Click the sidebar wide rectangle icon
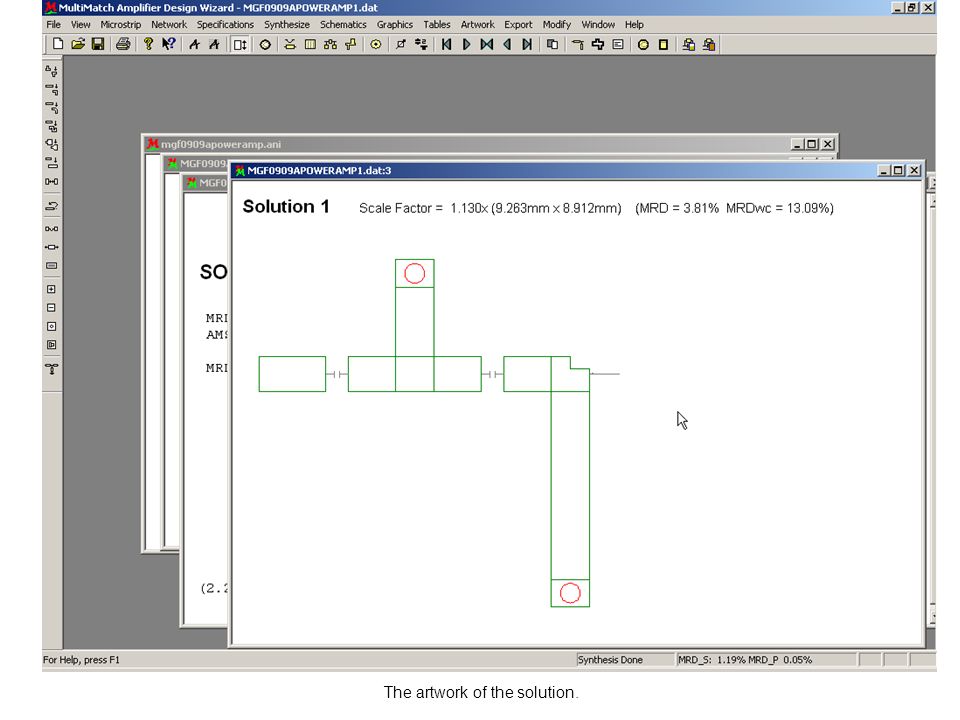 point(51,266)
